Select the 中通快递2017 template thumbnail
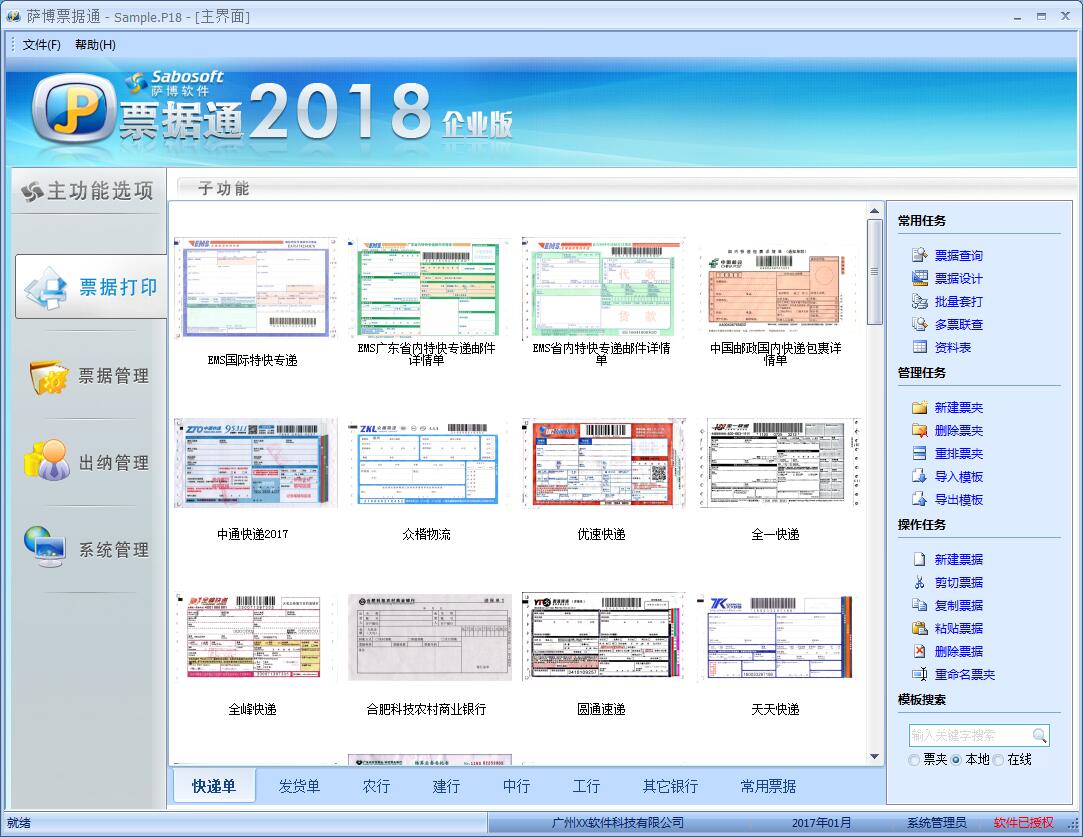1083x837 pixels. tap(255, 463)
